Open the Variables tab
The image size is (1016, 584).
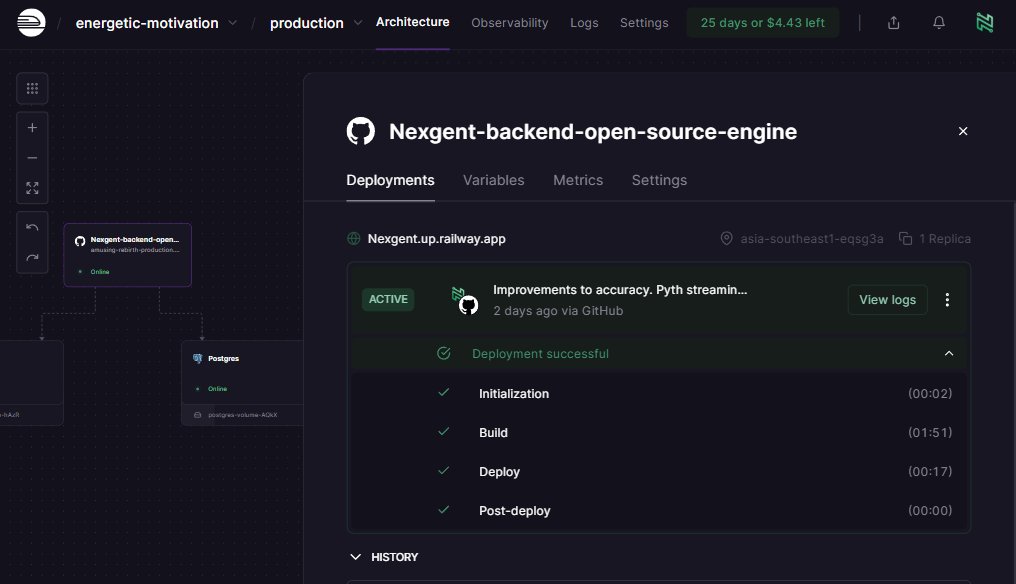(x=493, y=180)
